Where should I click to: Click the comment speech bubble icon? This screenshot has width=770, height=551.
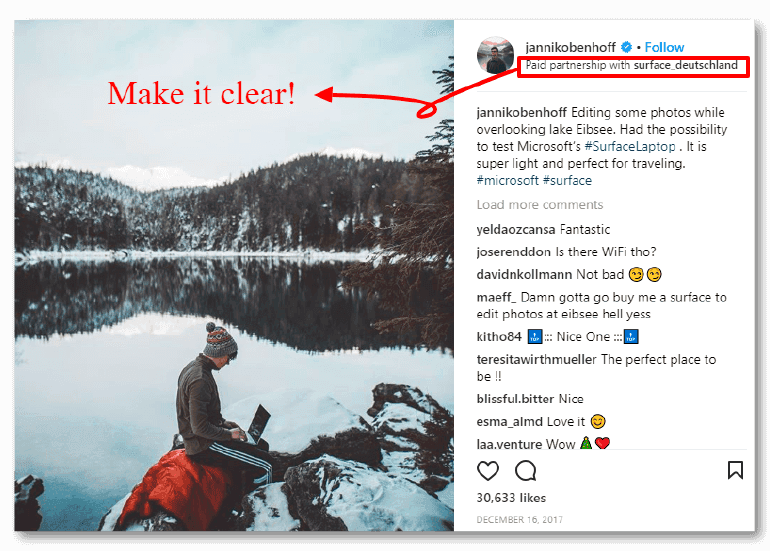[x=525, y=470]
